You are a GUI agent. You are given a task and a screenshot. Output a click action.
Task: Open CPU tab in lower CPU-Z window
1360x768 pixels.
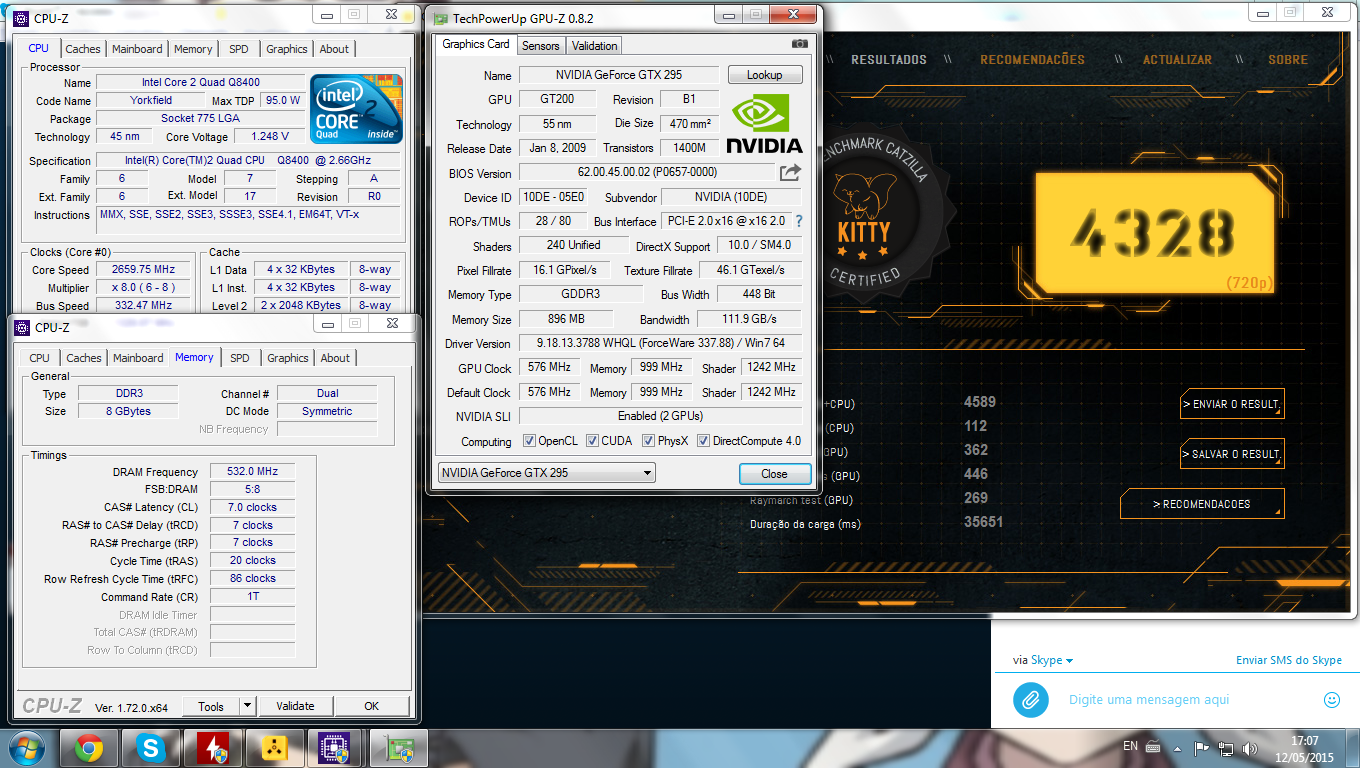[x=40, y=358]
